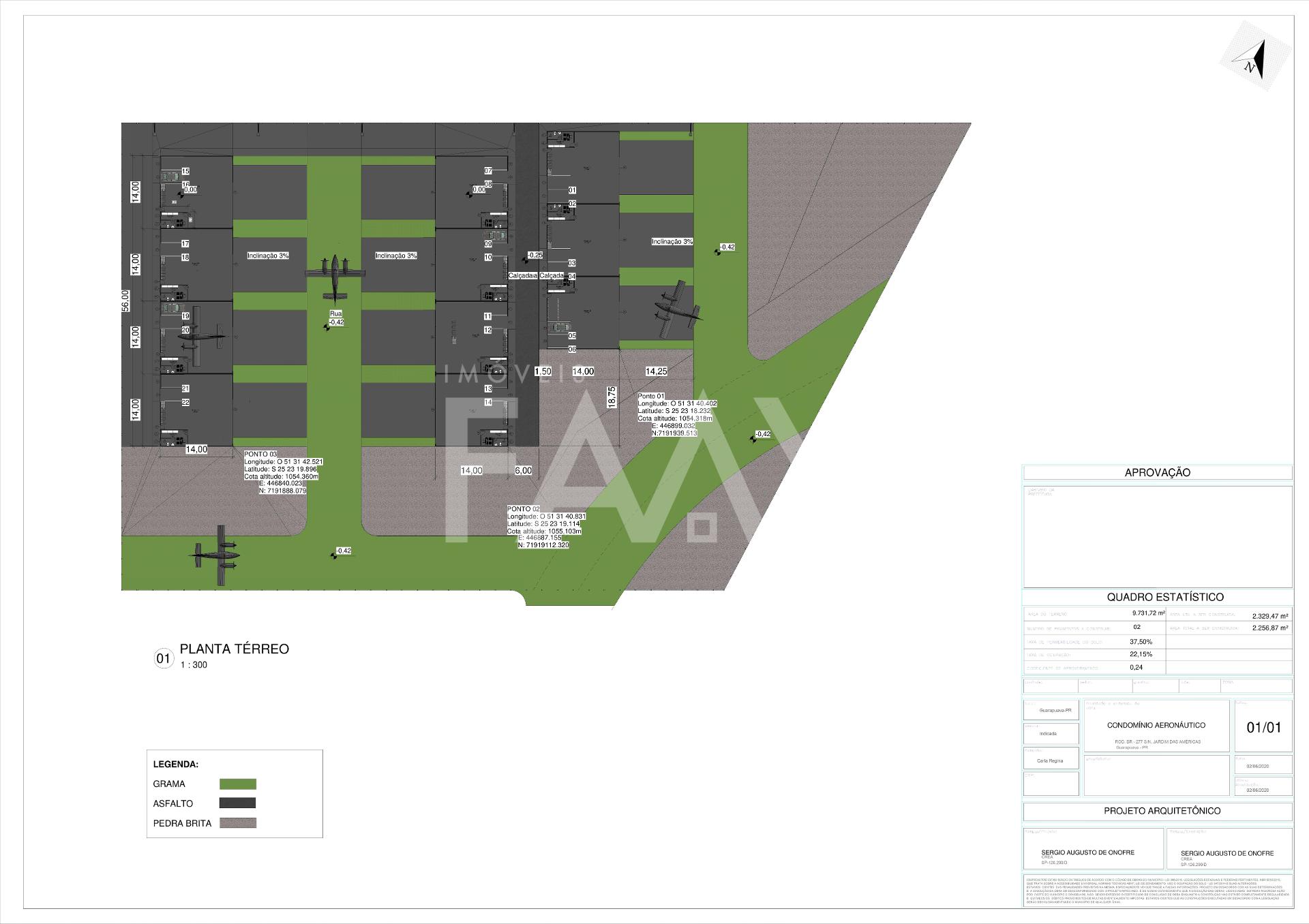1309x924 pixels.
Task: Click the Rua street label
Action: [x=335, y=314]
